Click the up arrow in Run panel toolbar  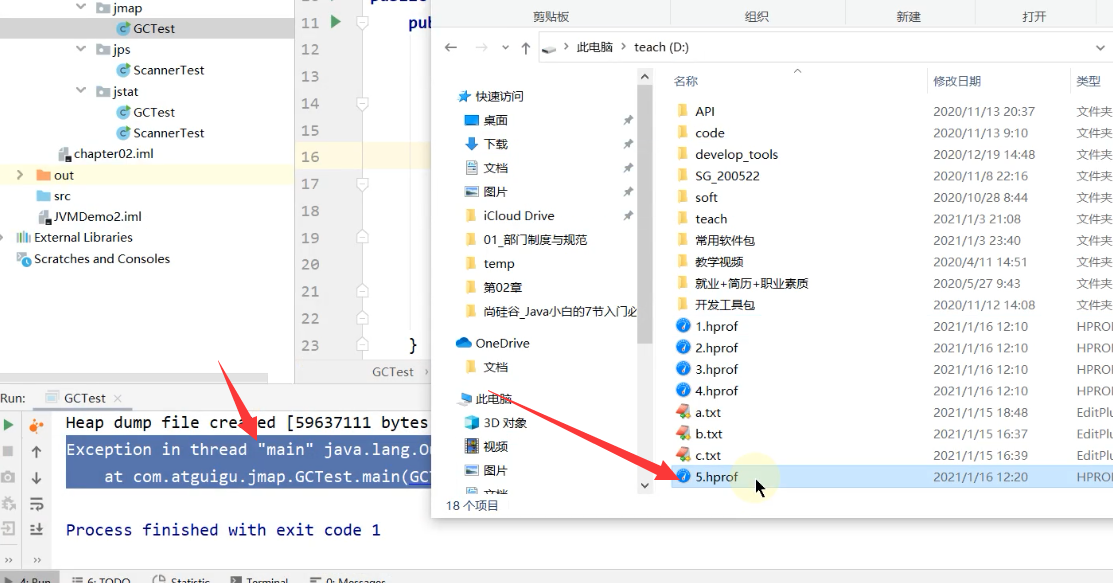[x=37, y=453]
